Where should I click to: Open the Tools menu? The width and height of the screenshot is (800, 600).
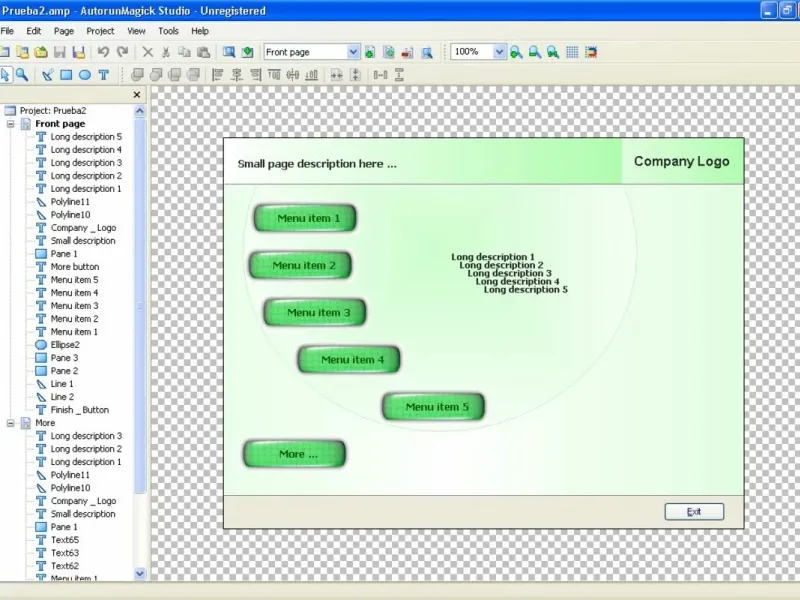168,31
